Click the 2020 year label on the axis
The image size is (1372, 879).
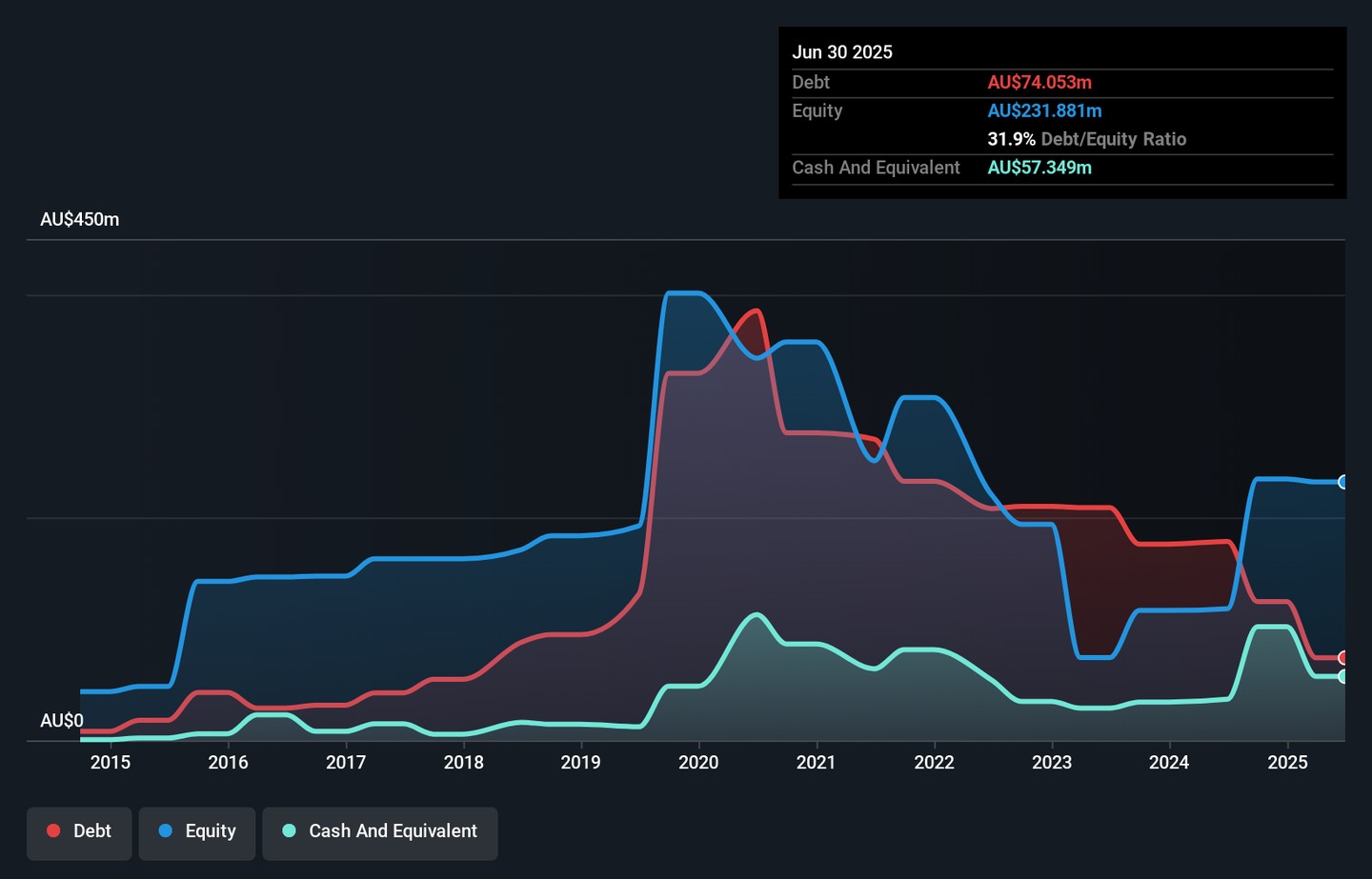pyautogui.click(x=698, y=763)
